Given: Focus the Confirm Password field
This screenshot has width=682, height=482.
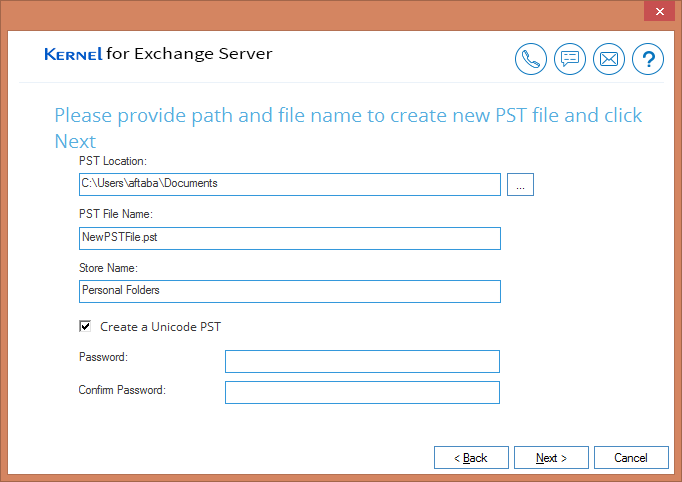Looking at the screenshot, I should (x=362, y=392).
